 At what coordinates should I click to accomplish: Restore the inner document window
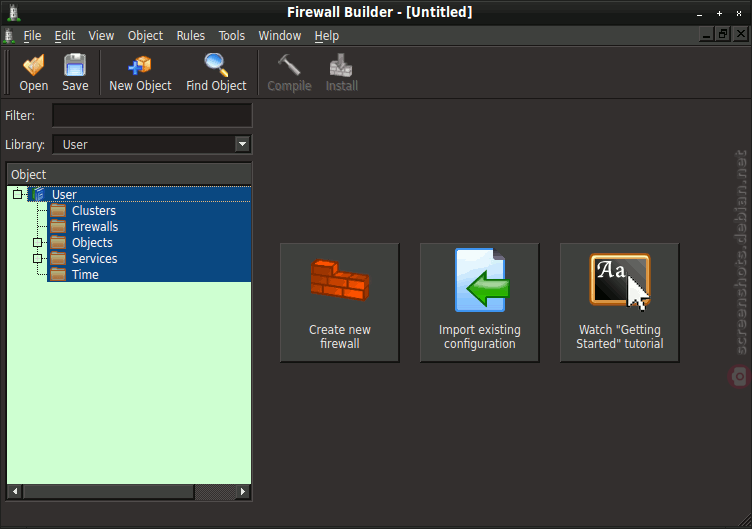[x=723, y=35]
